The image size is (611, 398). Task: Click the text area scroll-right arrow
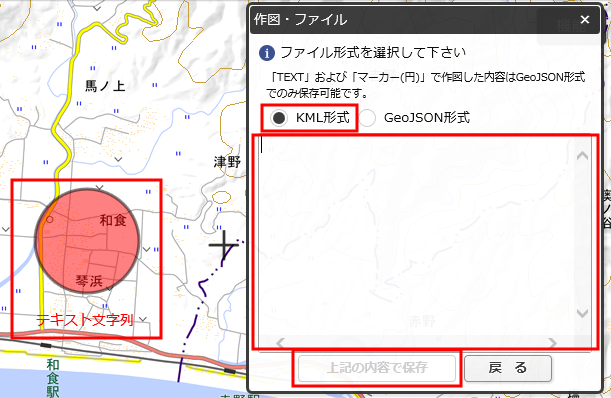(x=553, y=343)
